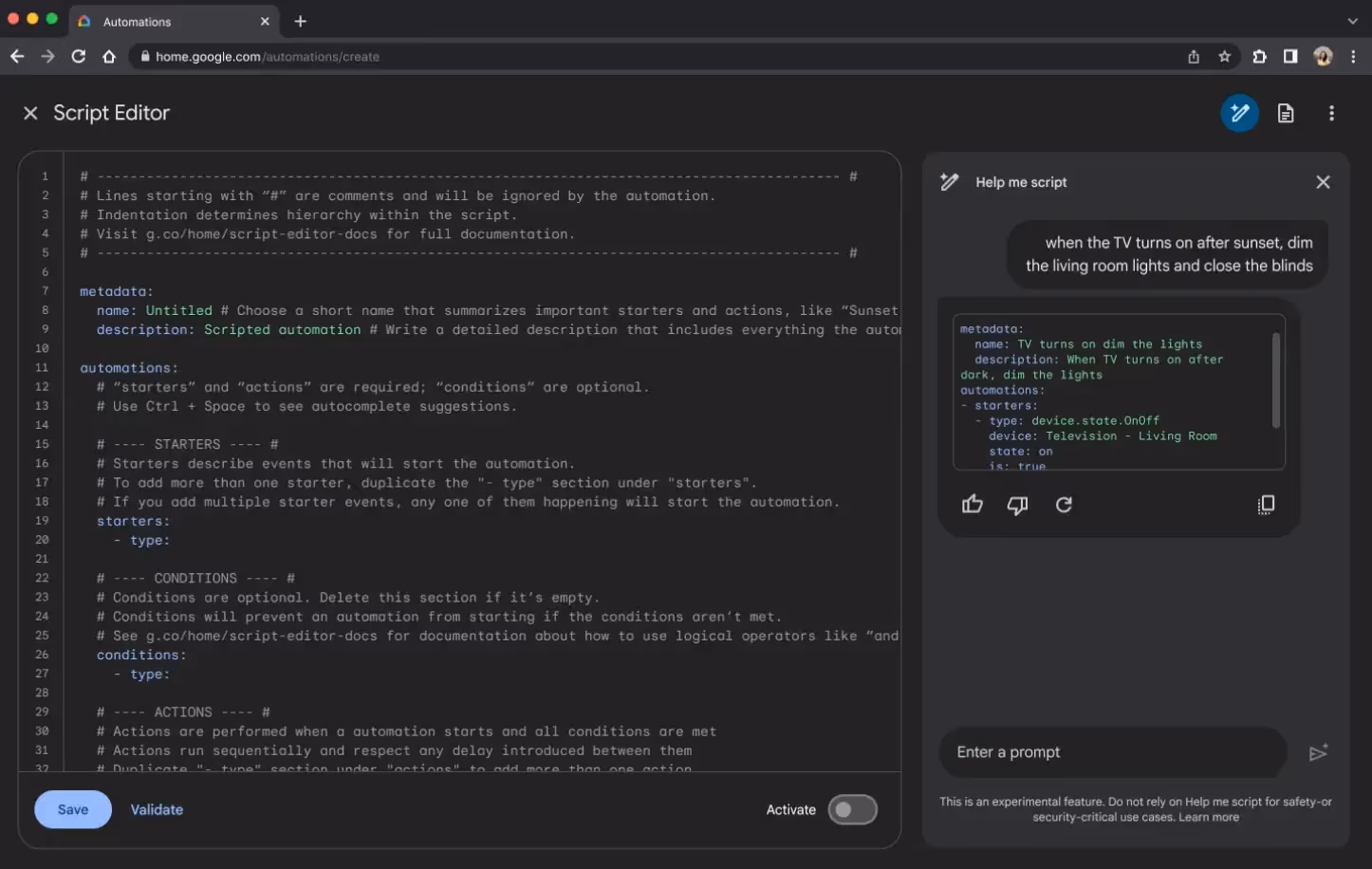
Task: Regenerate the script response
Action: pos(1064,505)
